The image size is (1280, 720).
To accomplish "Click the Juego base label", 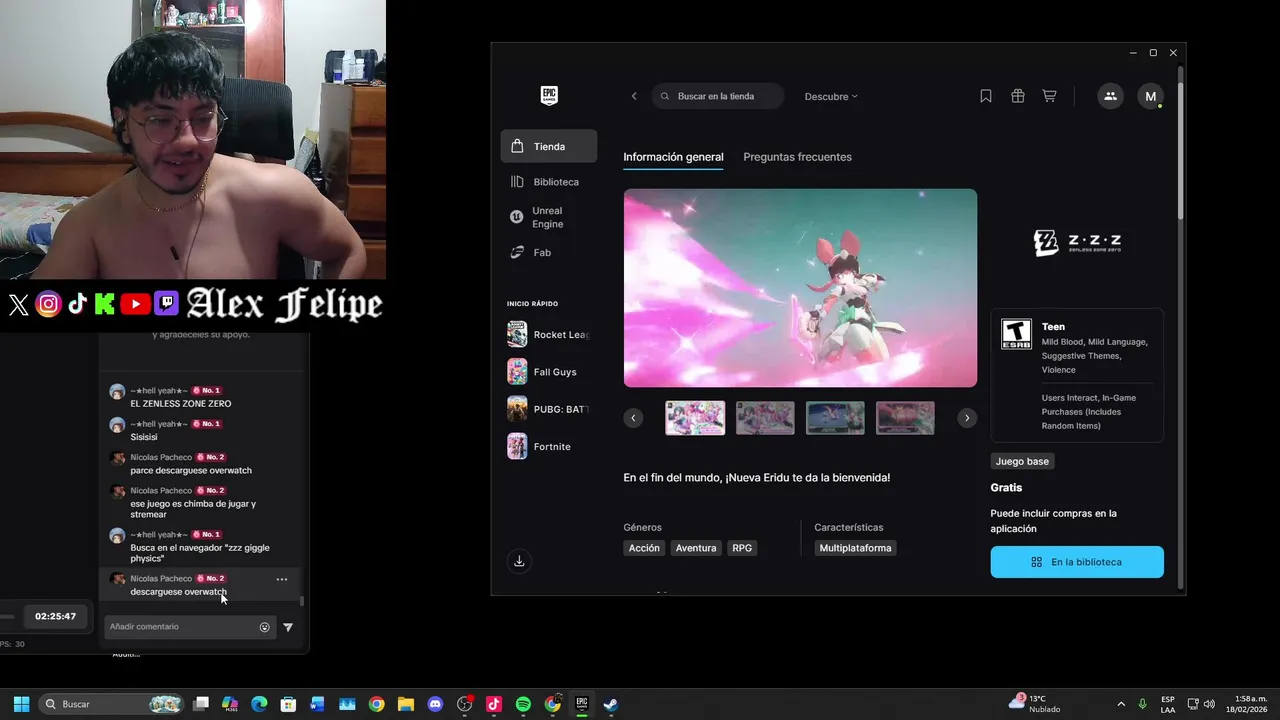I will [x=1022, y=461].
